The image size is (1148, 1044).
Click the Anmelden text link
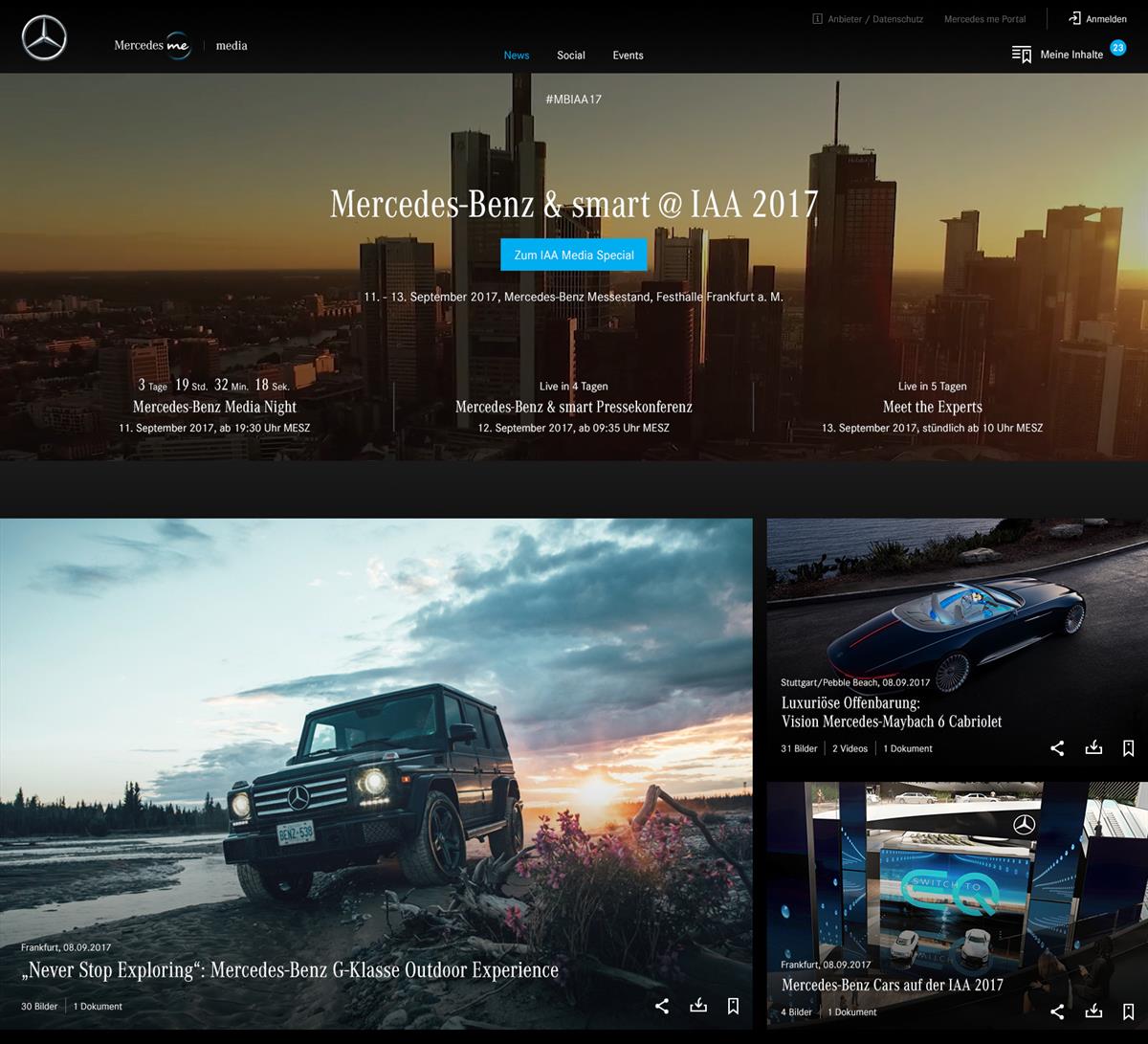click(x=1106, y=19)
